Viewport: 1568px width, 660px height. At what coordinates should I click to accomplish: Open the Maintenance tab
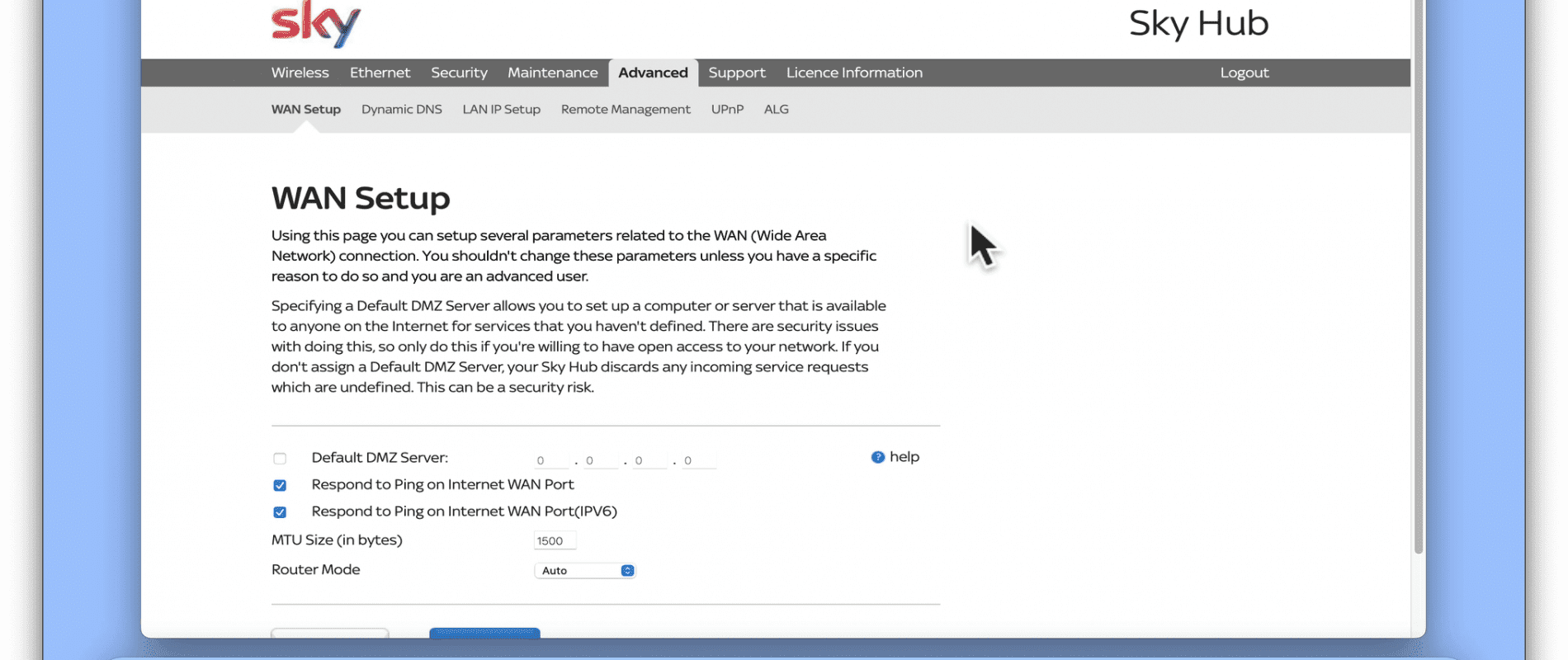click(552, 73)
